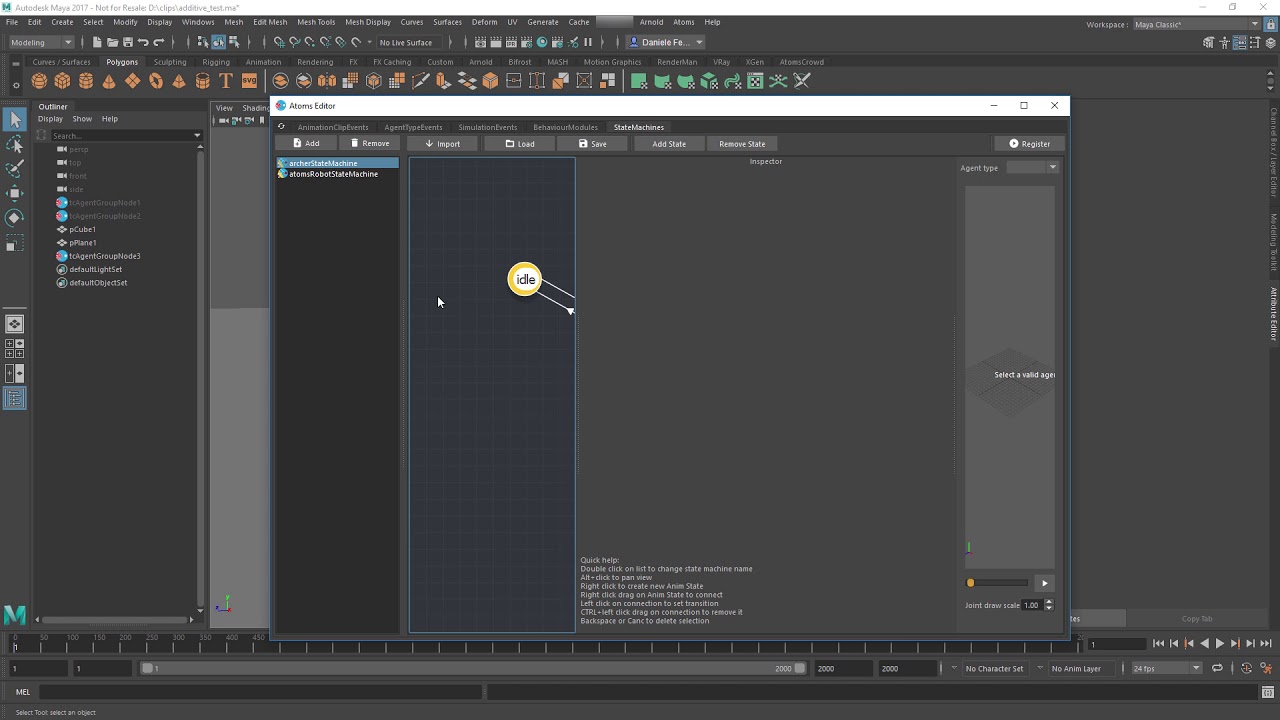Open the Daniele Fe... account dropdown
1280x720 pixels.
click(666, 42)
